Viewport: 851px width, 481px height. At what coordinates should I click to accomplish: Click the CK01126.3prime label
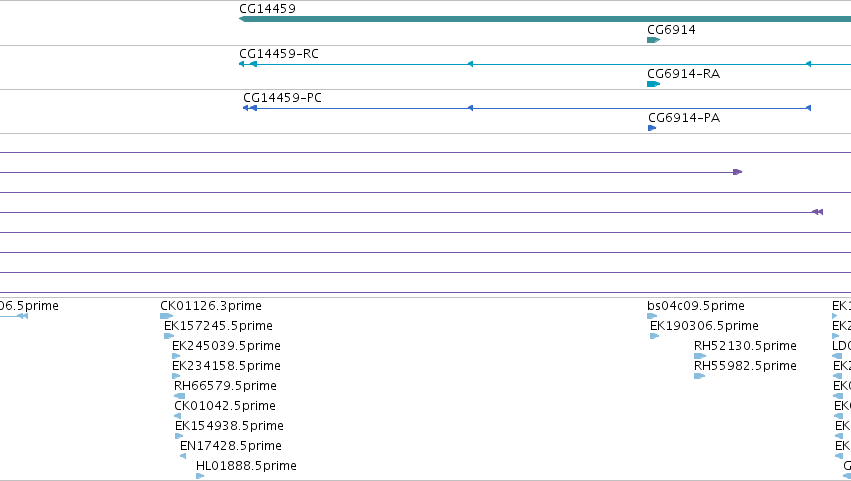pos(211,306)
